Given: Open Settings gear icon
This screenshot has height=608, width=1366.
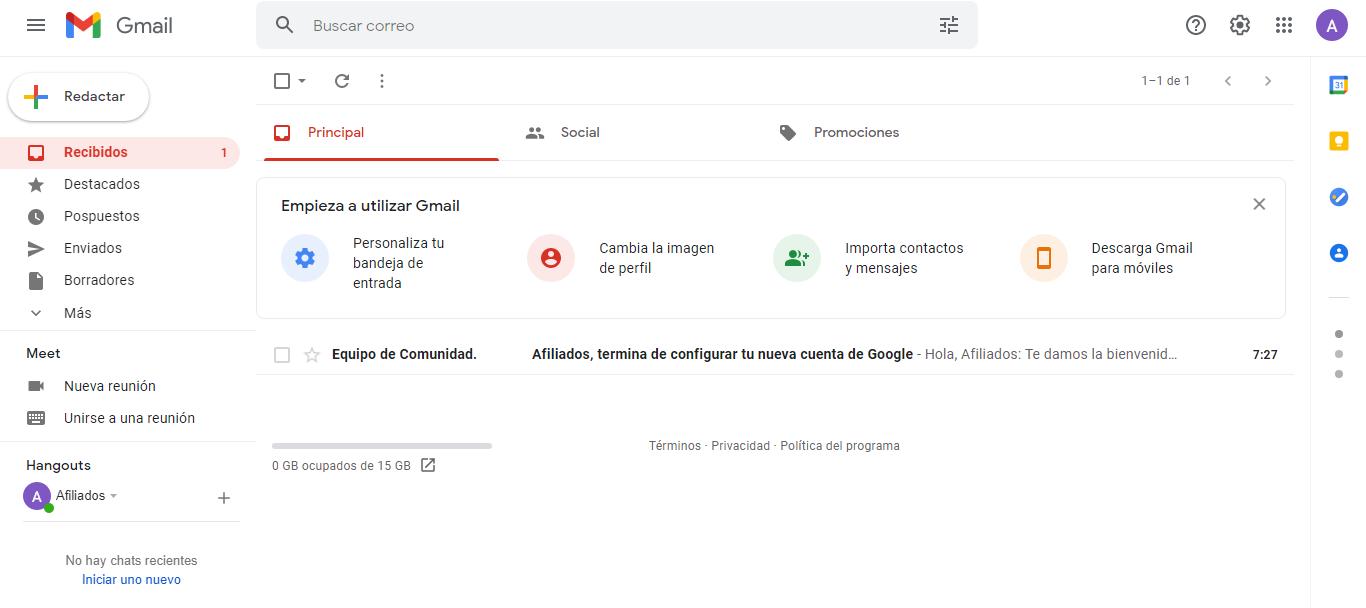Looking at the screenshot, I should pos(1240,25).
